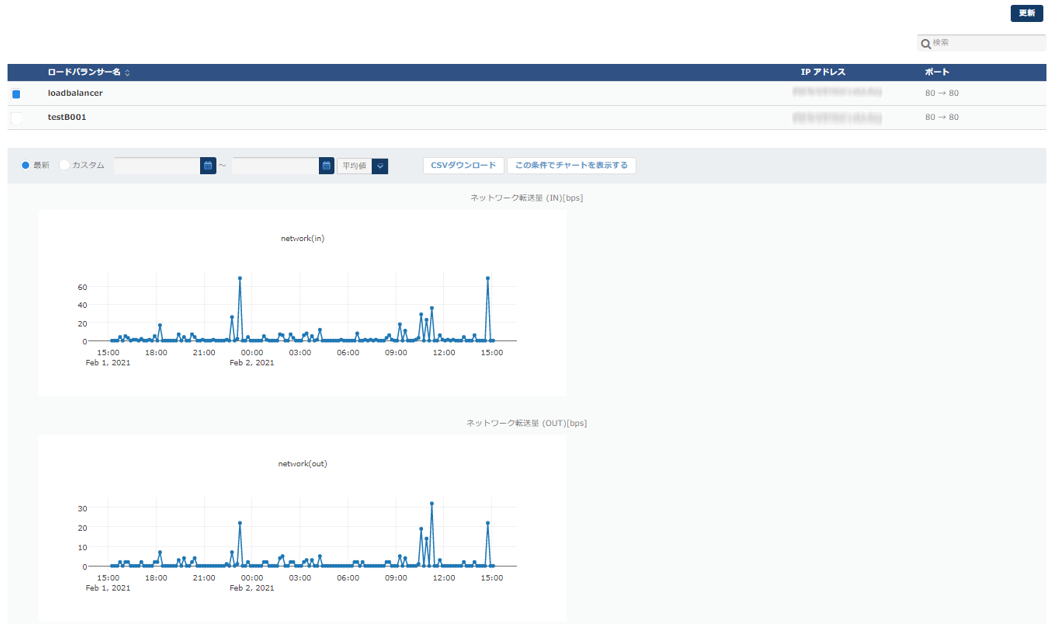Viewport: 1048px width, 628px height.
Task: Click the CSVダウンロード button
Action: pyautogui.click(x=463, y=166)
